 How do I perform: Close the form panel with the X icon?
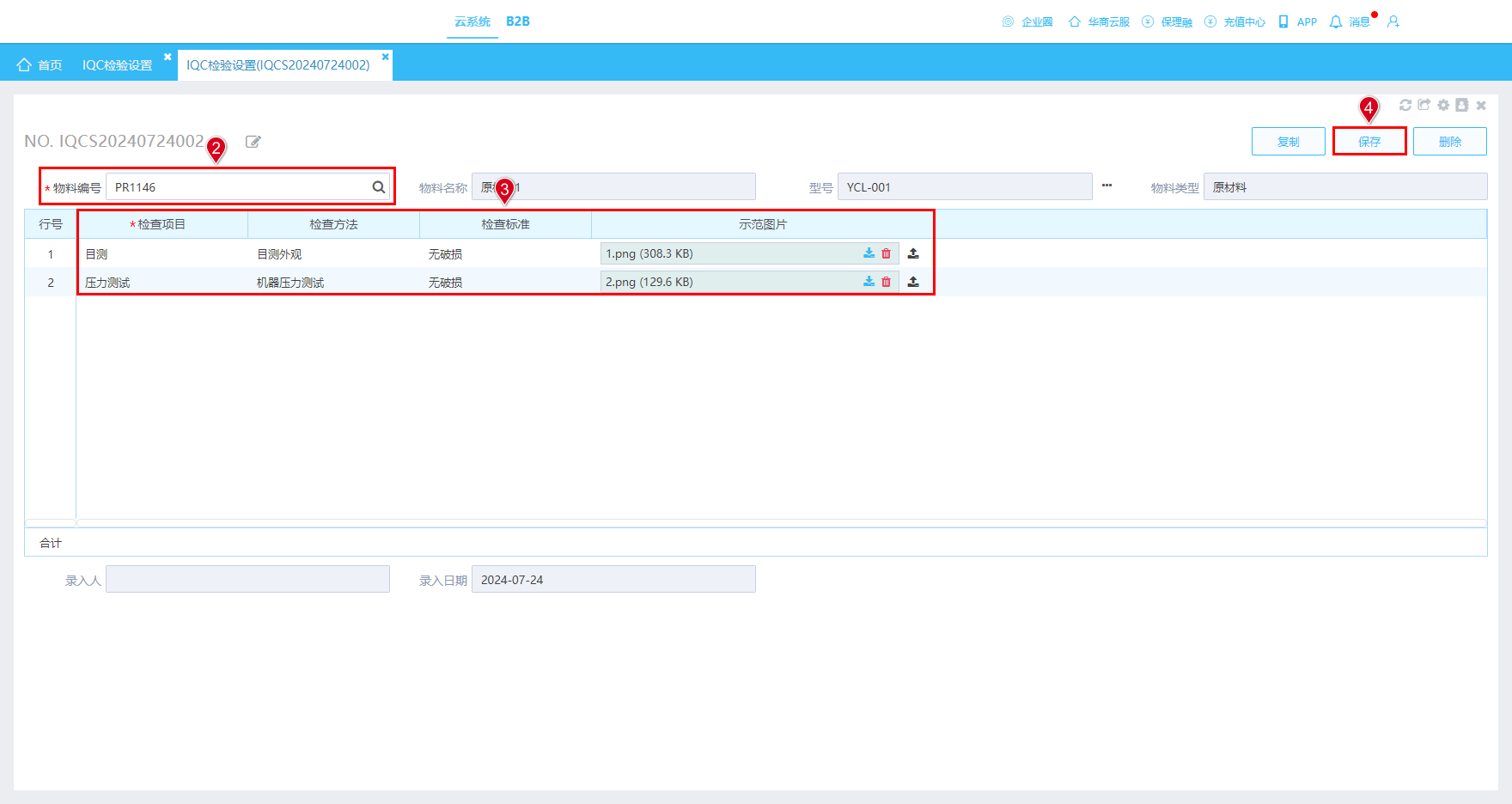tap(1481, 105)
